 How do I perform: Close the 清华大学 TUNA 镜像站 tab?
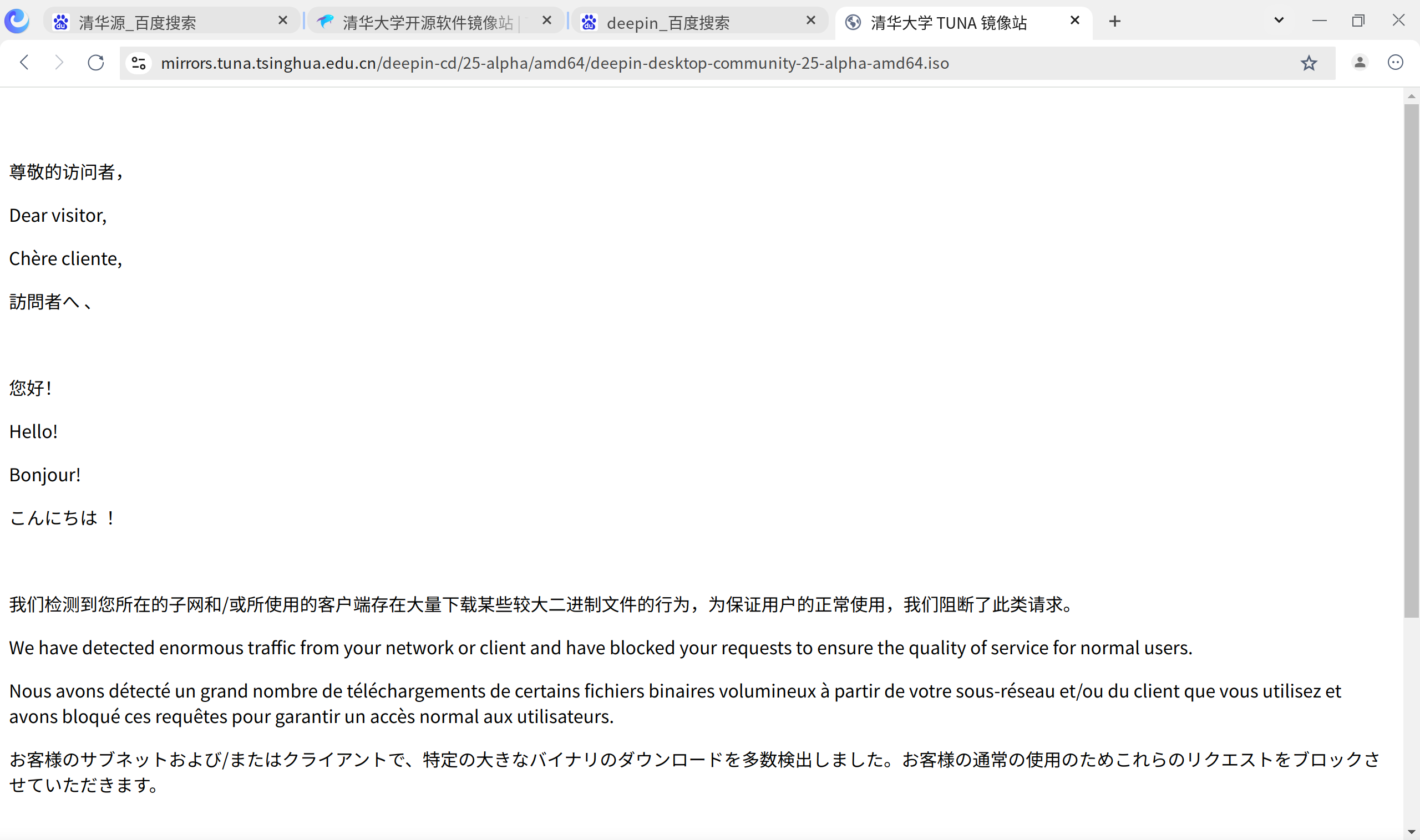pos(1074,21)
